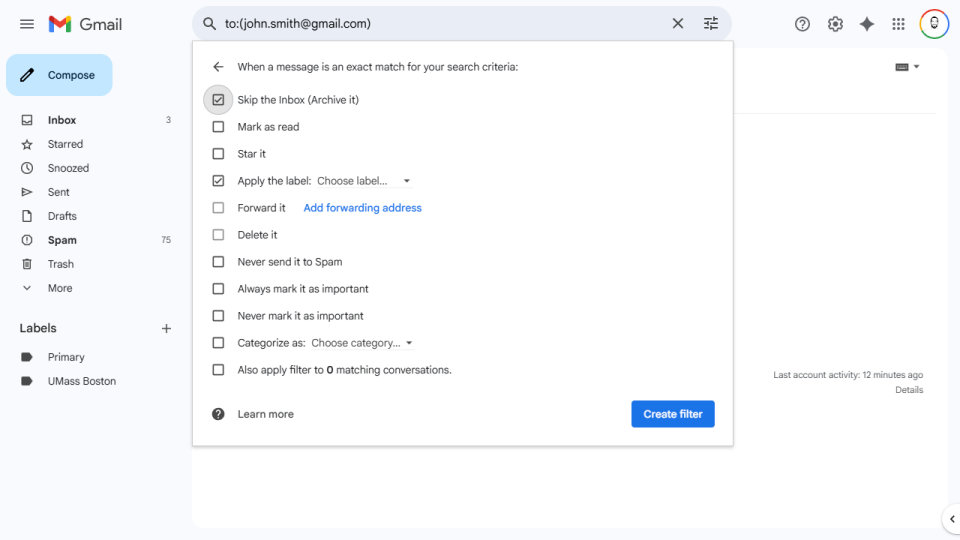
Task: Open the search options filter icon
Action: point(711,24)
